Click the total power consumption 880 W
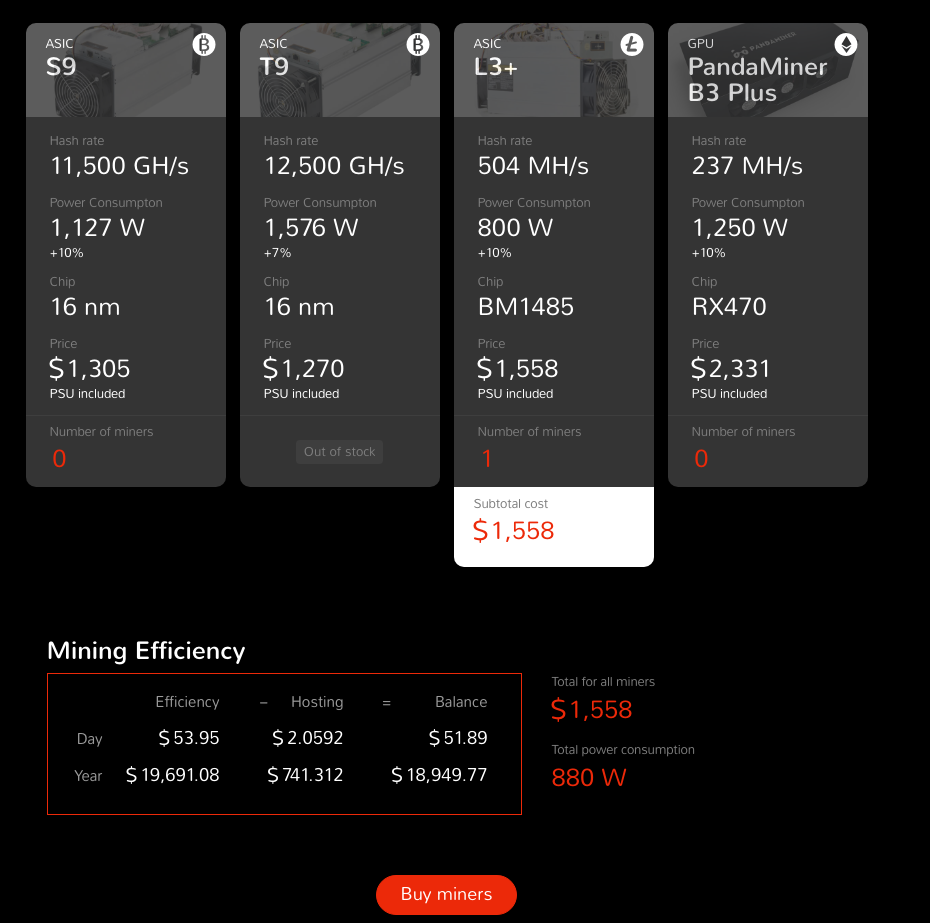 (x=589, y=777)
